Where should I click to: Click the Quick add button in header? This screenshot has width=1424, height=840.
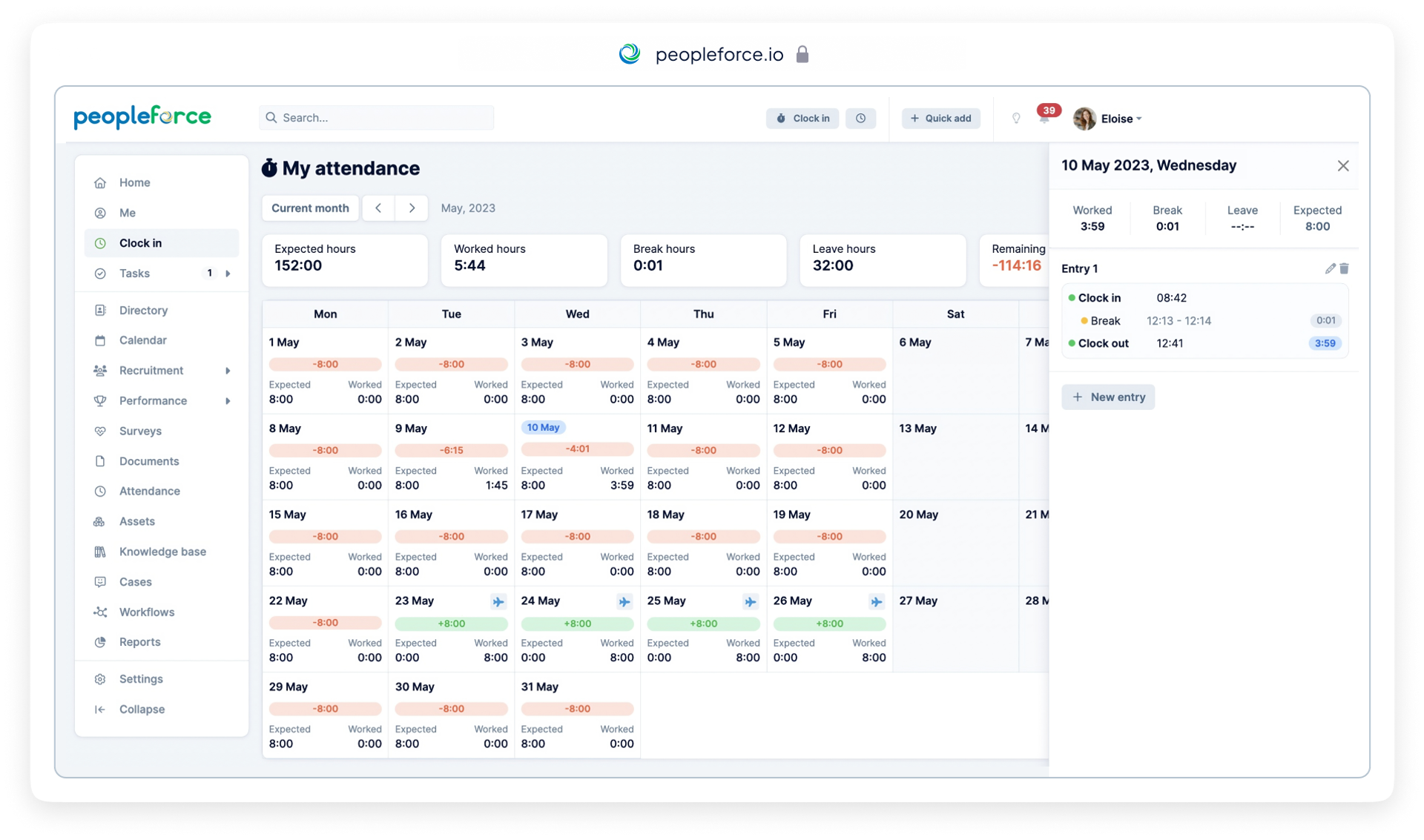tap(939, 118)
